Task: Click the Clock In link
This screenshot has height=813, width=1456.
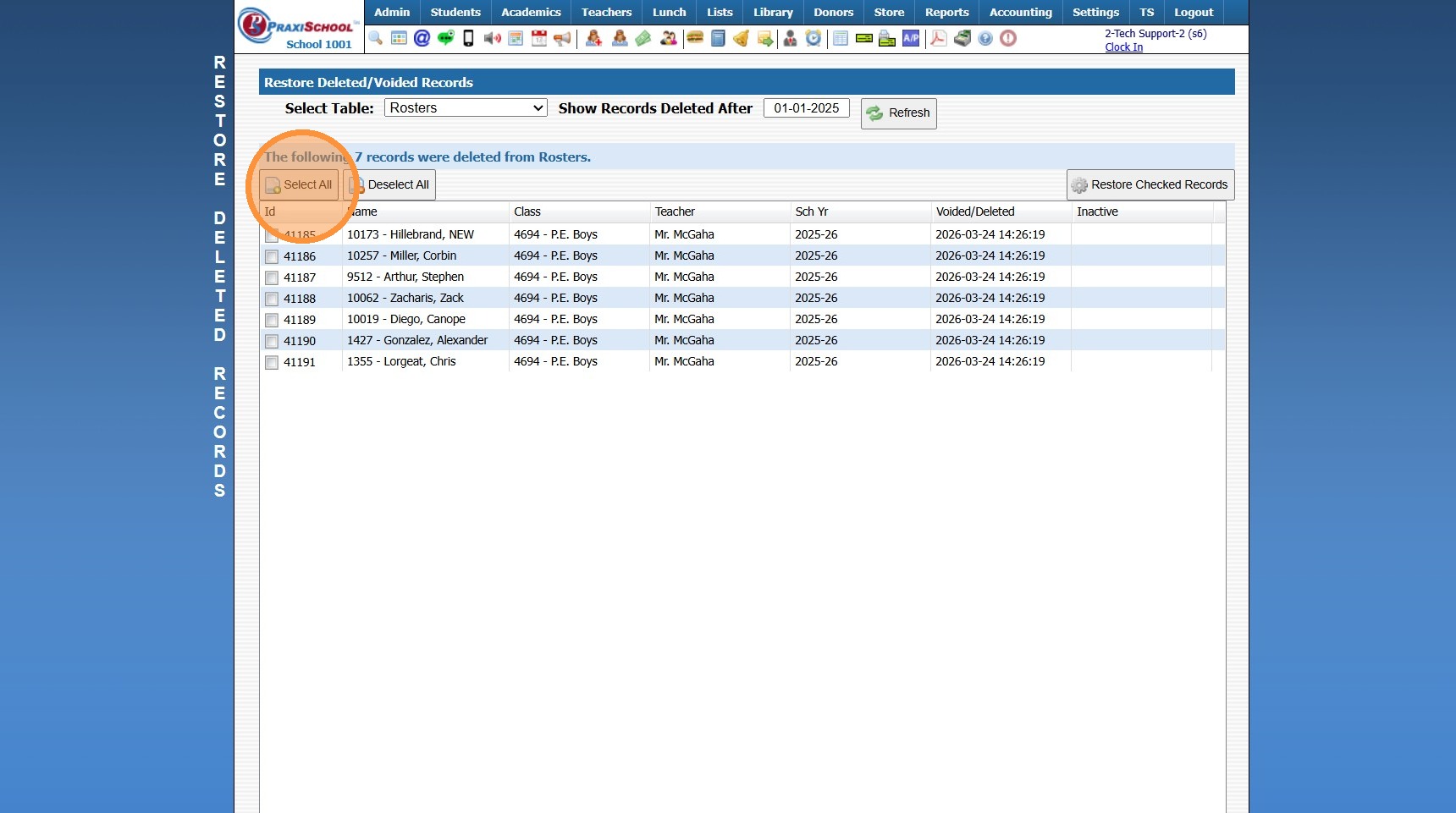Action: coord(1123,47)
